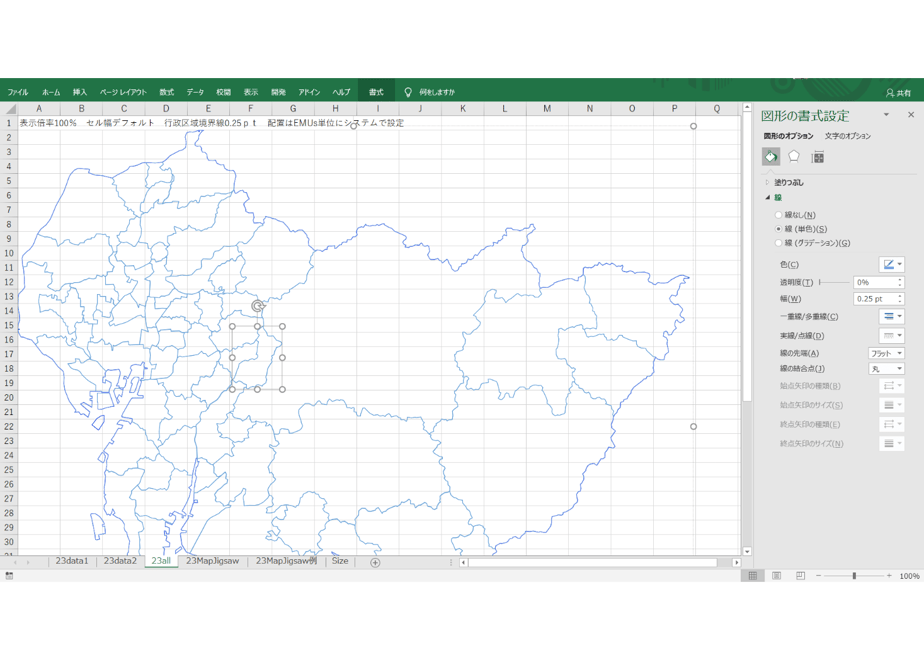Open 文字のオプション in format pane

click(847, 136)
